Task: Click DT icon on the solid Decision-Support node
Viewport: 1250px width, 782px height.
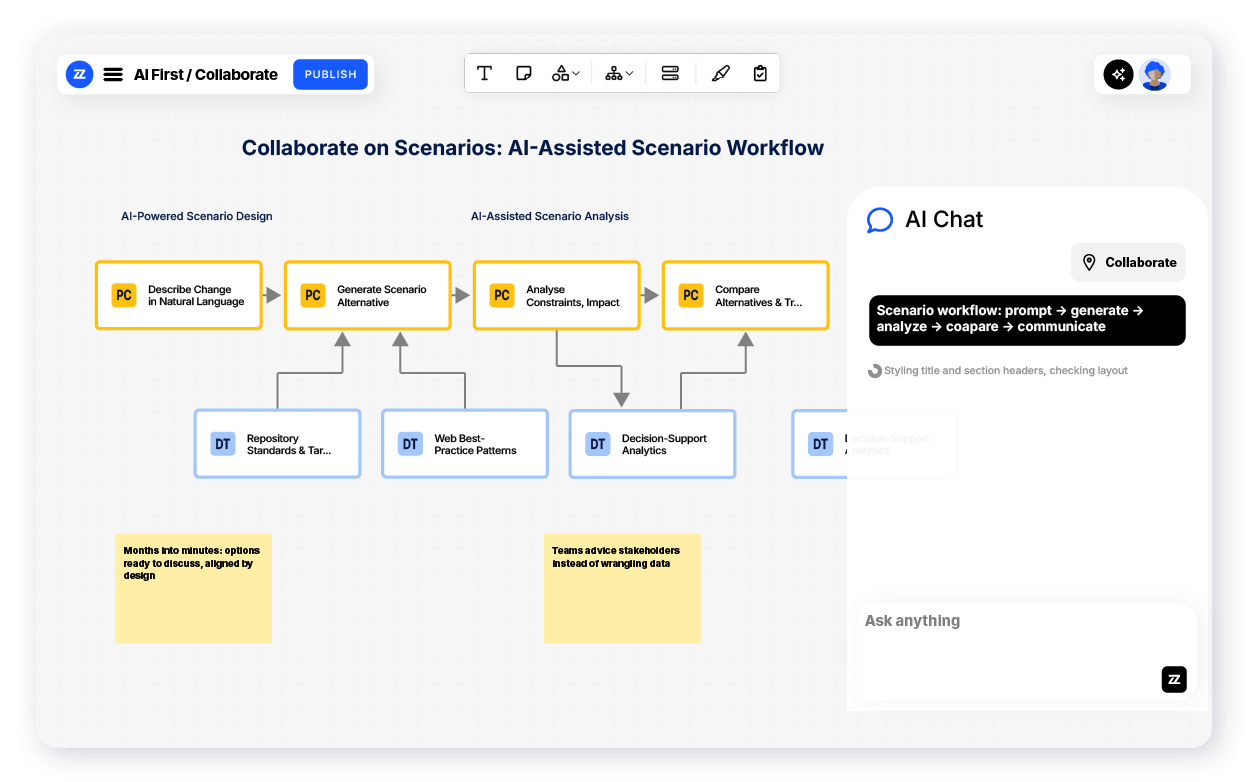Action: pyautogui.click(x=598, y=444)
